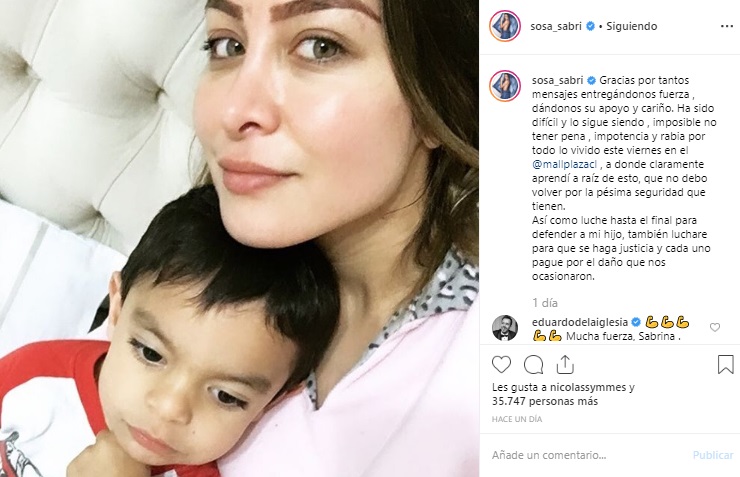Click the sosa_sabri avatar beside the caption
The width and height of the screenshot is (740, 477).
pos(505,86)
